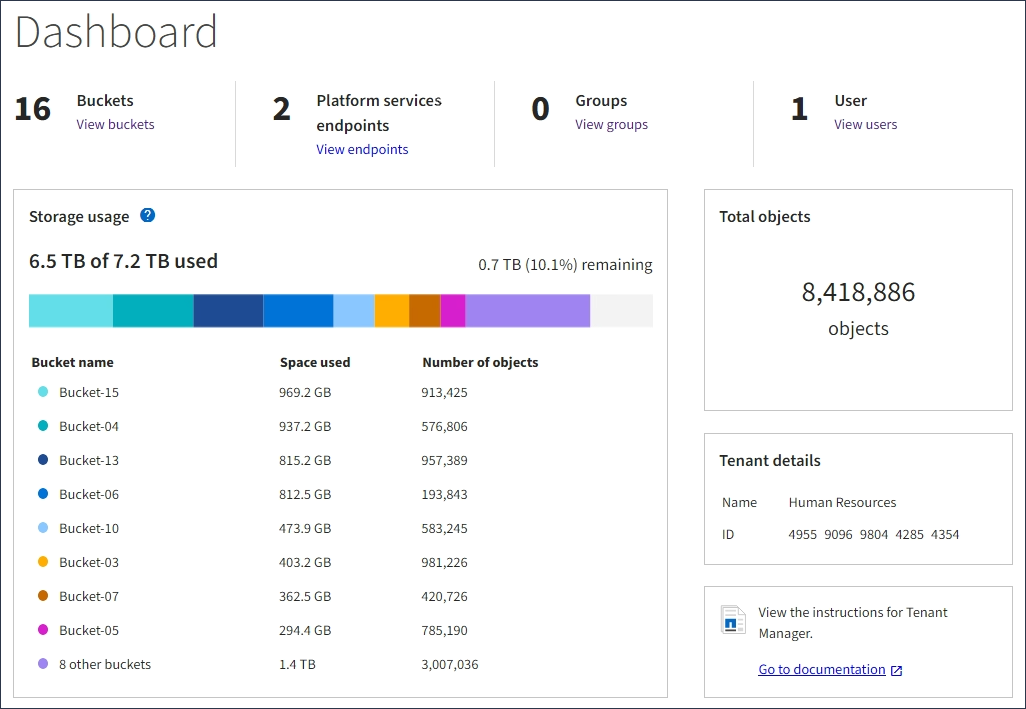1026x709 pixels.
Task: Select the light cyan first storage bar segment
Action: point(70,311)
